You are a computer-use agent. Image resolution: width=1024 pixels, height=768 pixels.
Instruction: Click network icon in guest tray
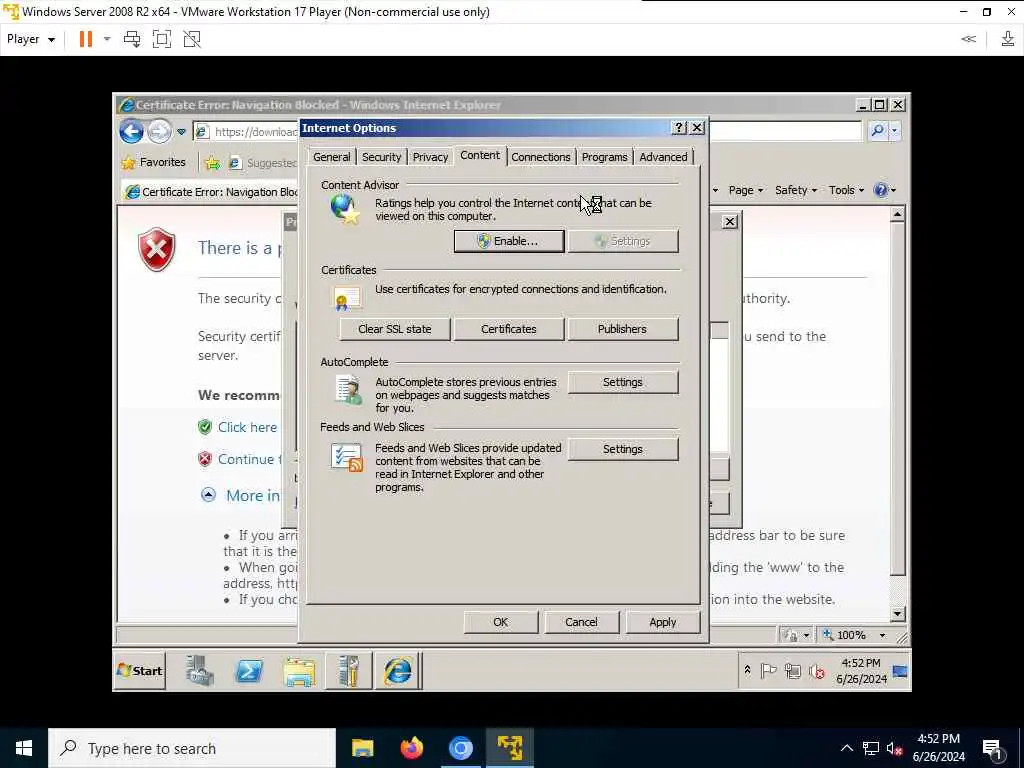click(793, 671)
